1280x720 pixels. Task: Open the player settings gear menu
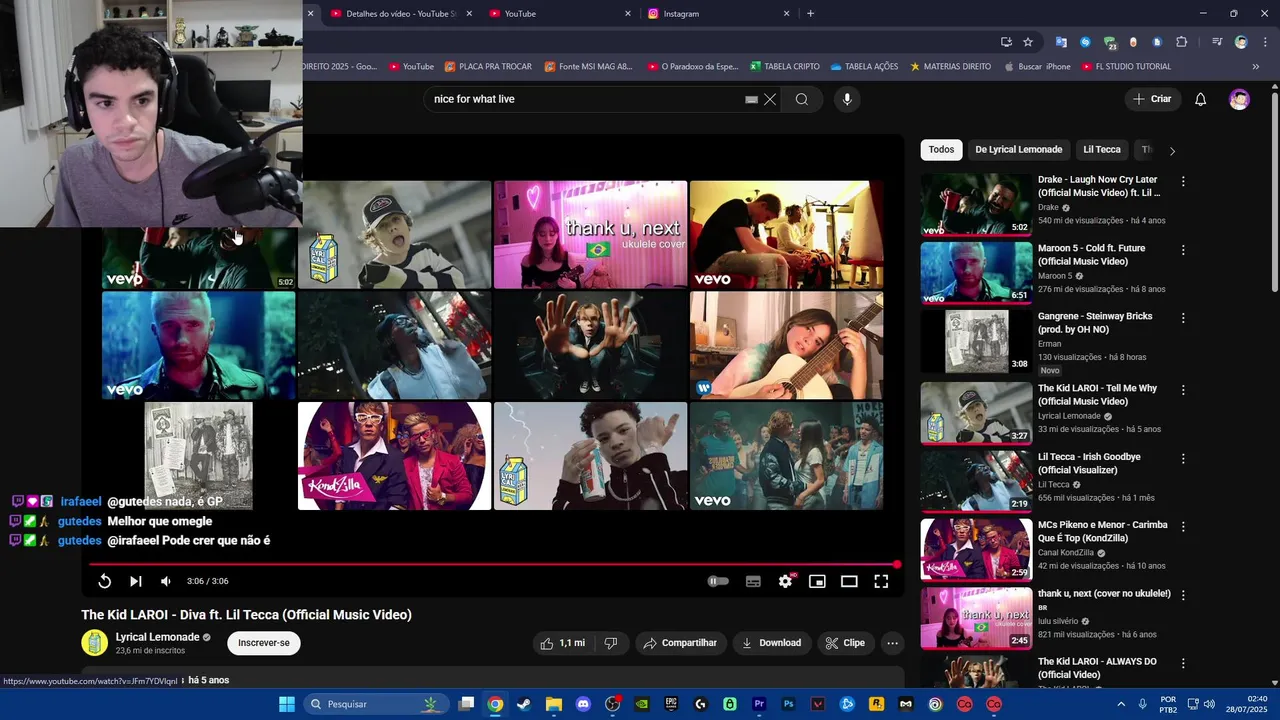(785, 581)
